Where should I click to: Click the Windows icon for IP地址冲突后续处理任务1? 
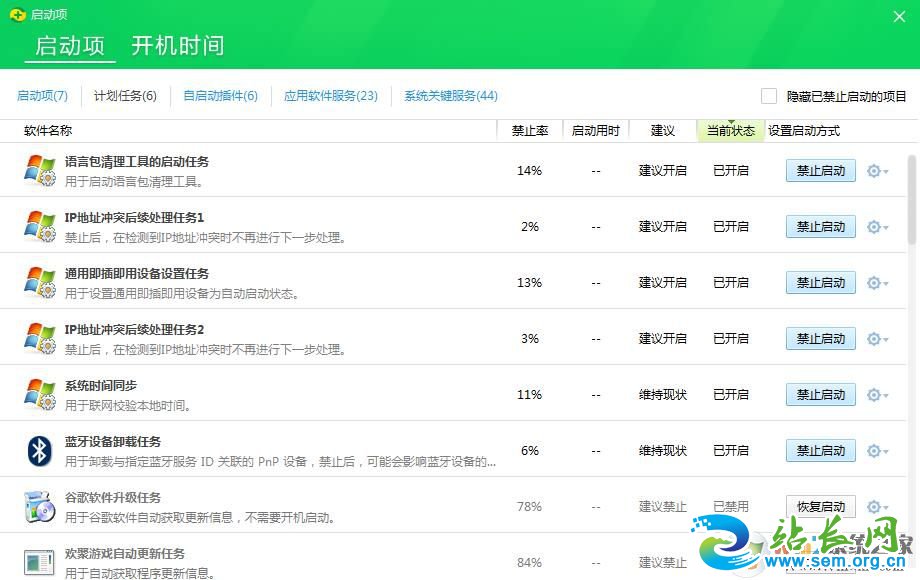(40, 227)
